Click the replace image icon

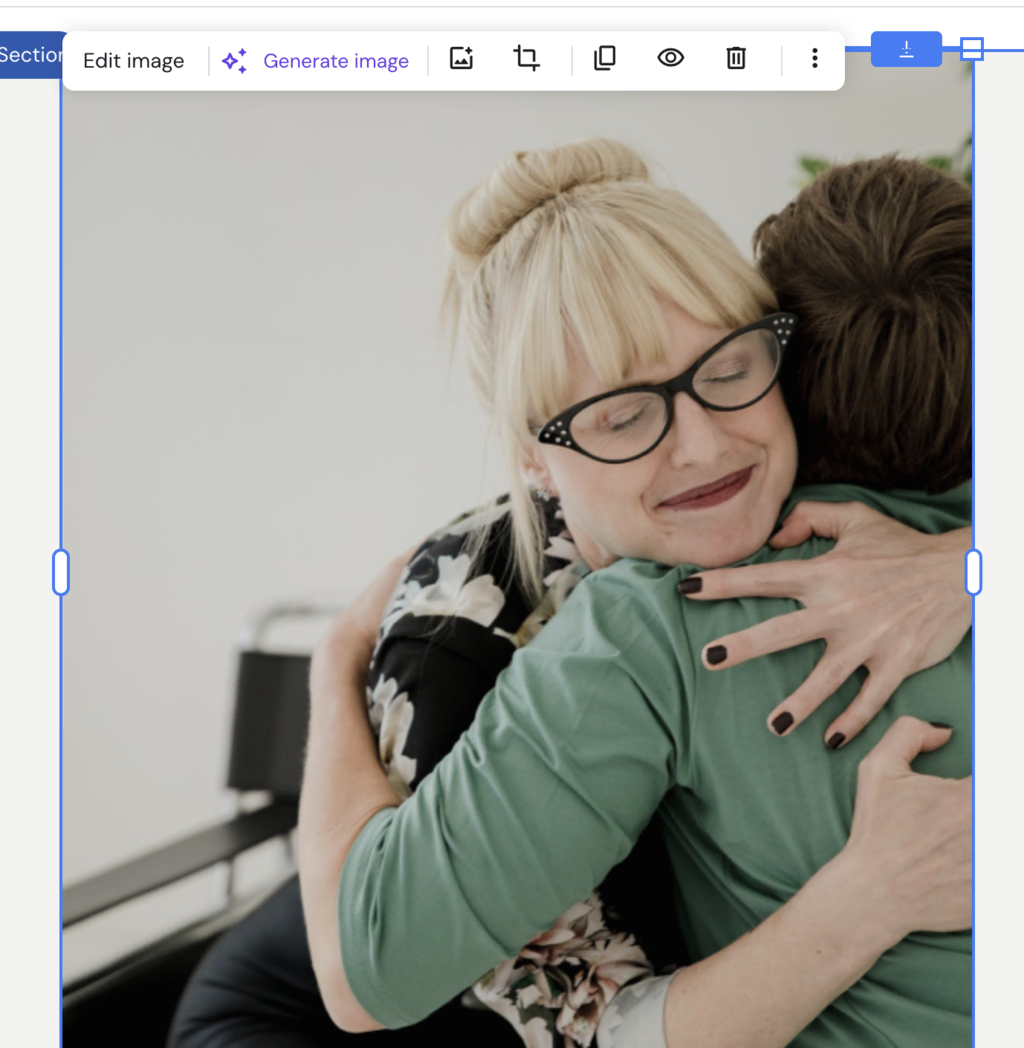pyautogui.click(x=461, y=58)
